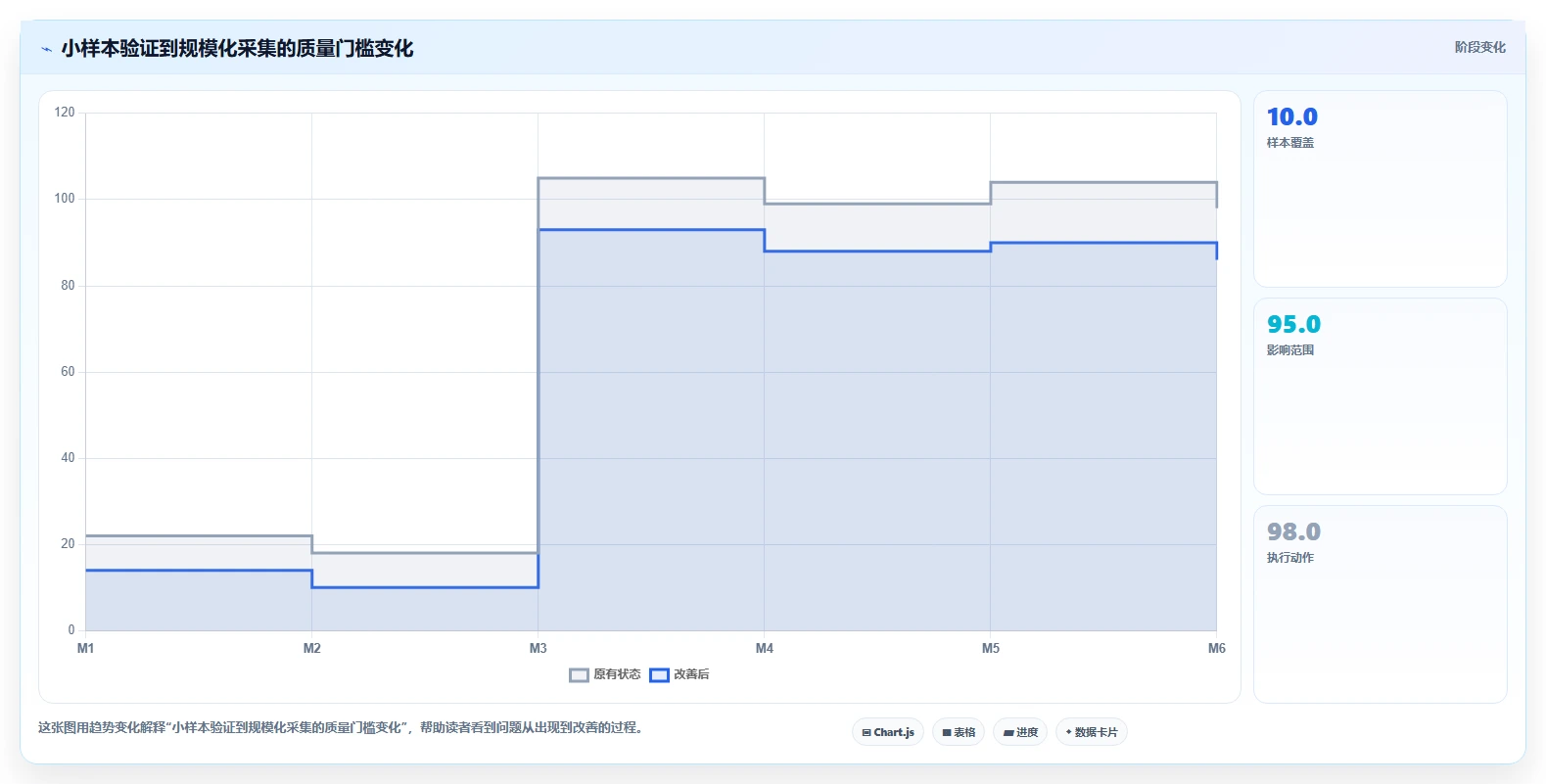Image resolution: width=1546 pixels, height=784 pixels.
Task: Click the 100 y-axis value
Action: point(65,199)
